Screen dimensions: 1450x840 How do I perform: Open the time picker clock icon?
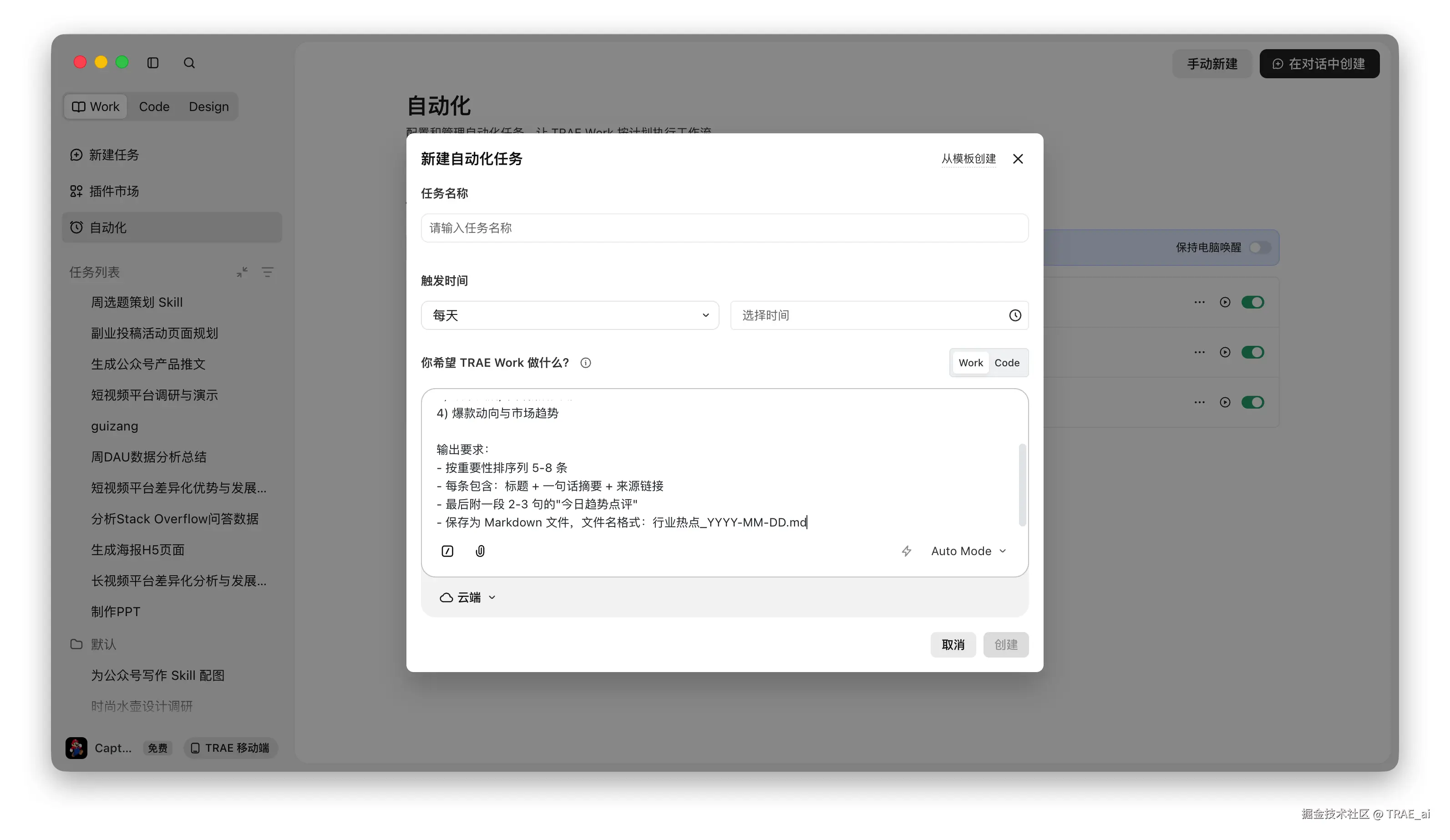pos(1015,315)
